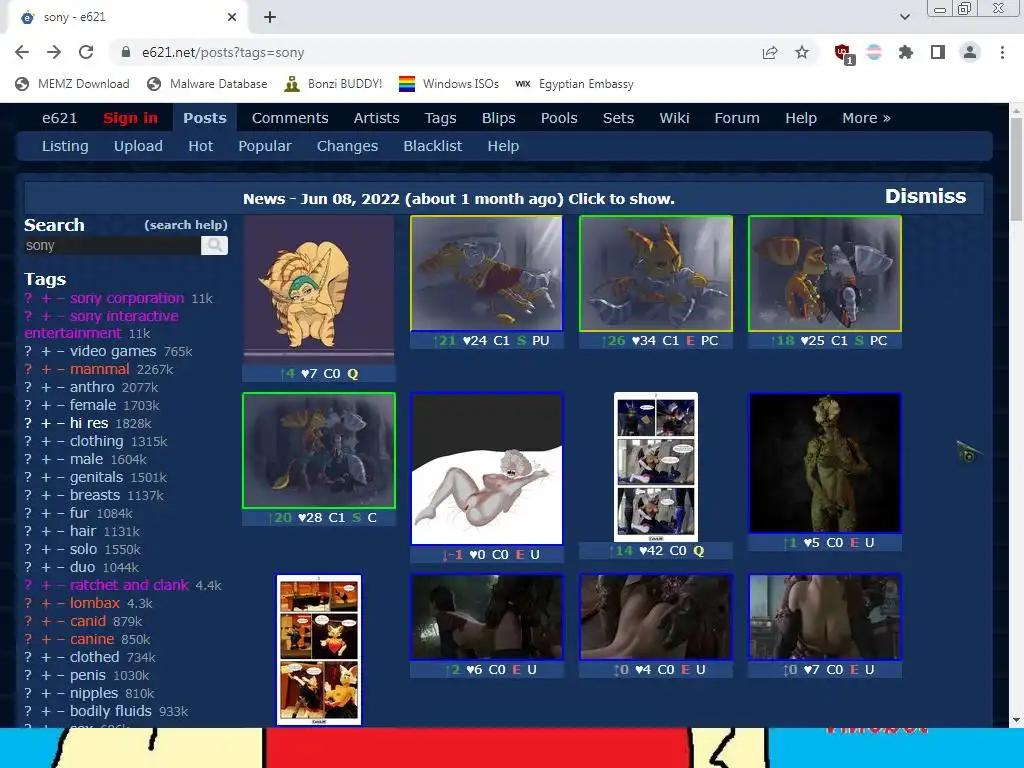1024x768 pixels.
Task: Expand the 'More »' navigation menu
Action: point(866,118)
